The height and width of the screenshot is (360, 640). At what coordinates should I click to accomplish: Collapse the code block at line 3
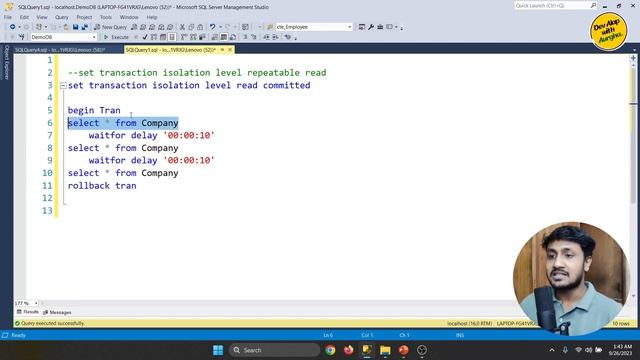[x=63, y=86]
